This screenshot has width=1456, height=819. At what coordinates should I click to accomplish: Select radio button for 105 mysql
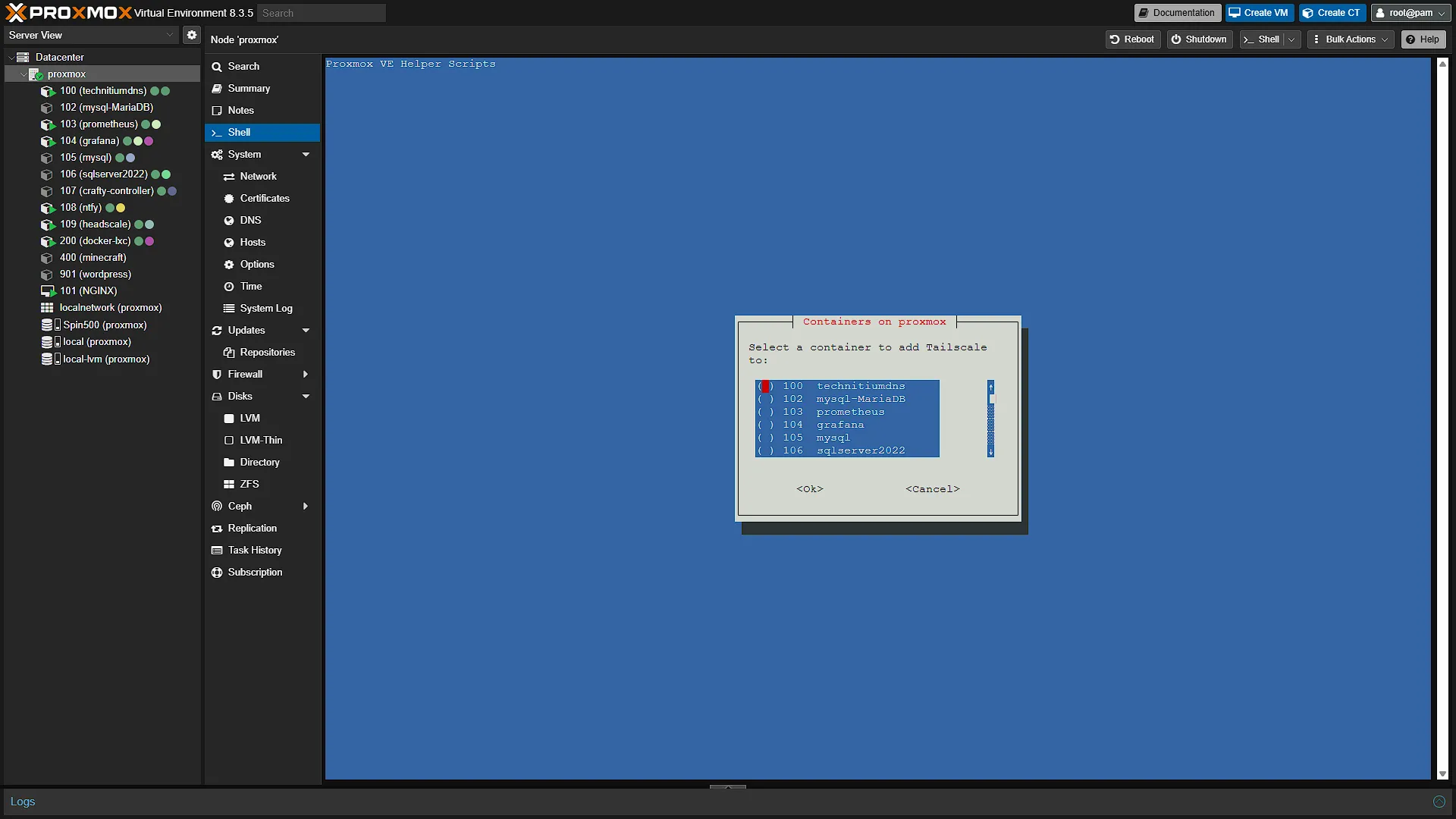(x=765, y=438)
